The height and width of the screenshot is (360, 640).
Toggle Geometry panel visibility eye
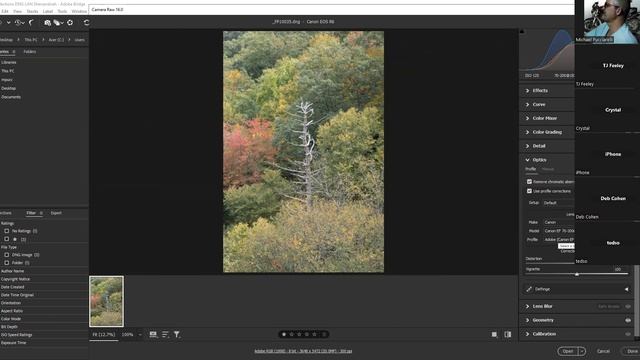click(628, 320)
